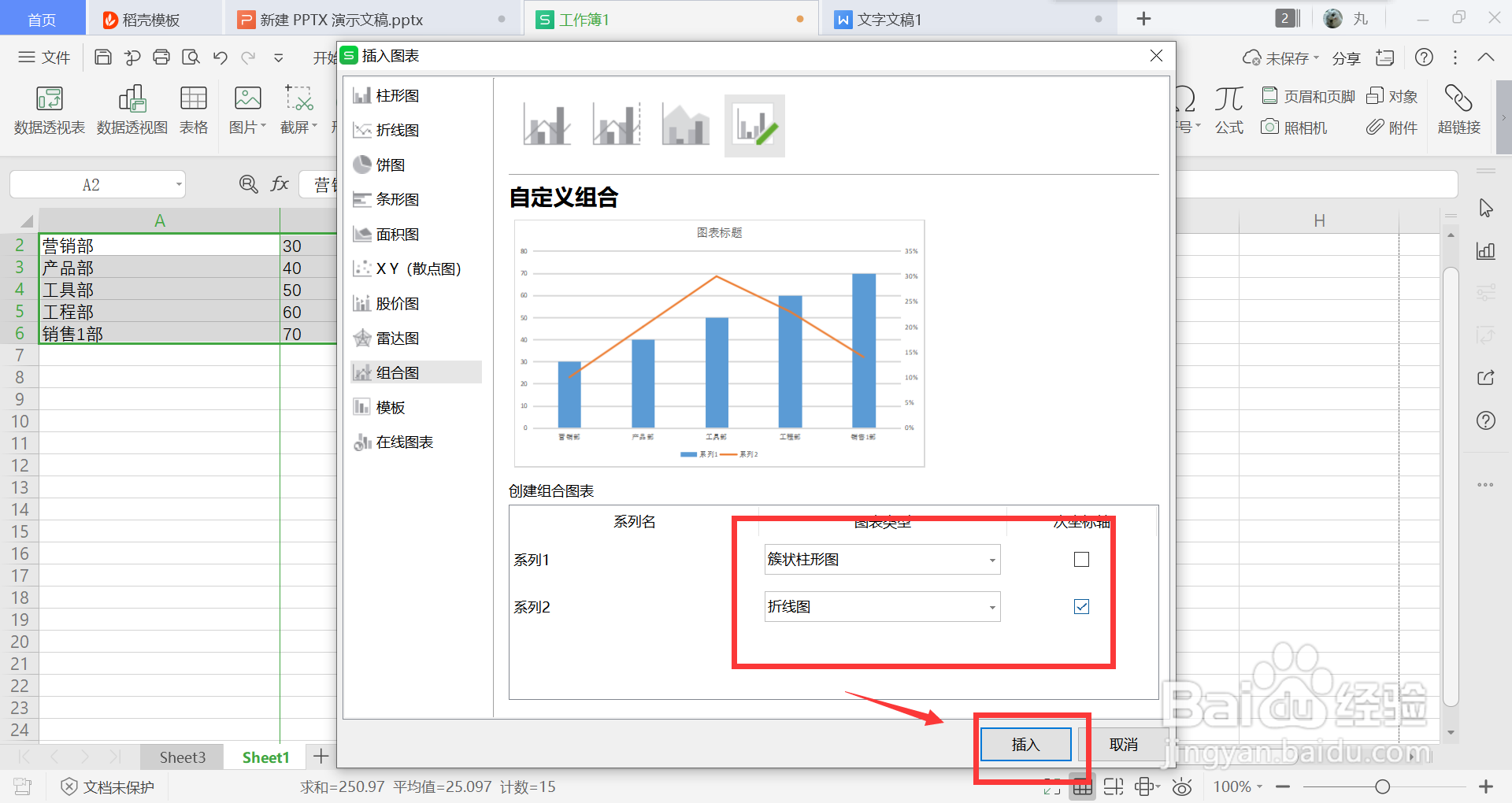Select the 雷达图 chart category
Viewport: 1512px width, 803px height.
click(416, 339)
